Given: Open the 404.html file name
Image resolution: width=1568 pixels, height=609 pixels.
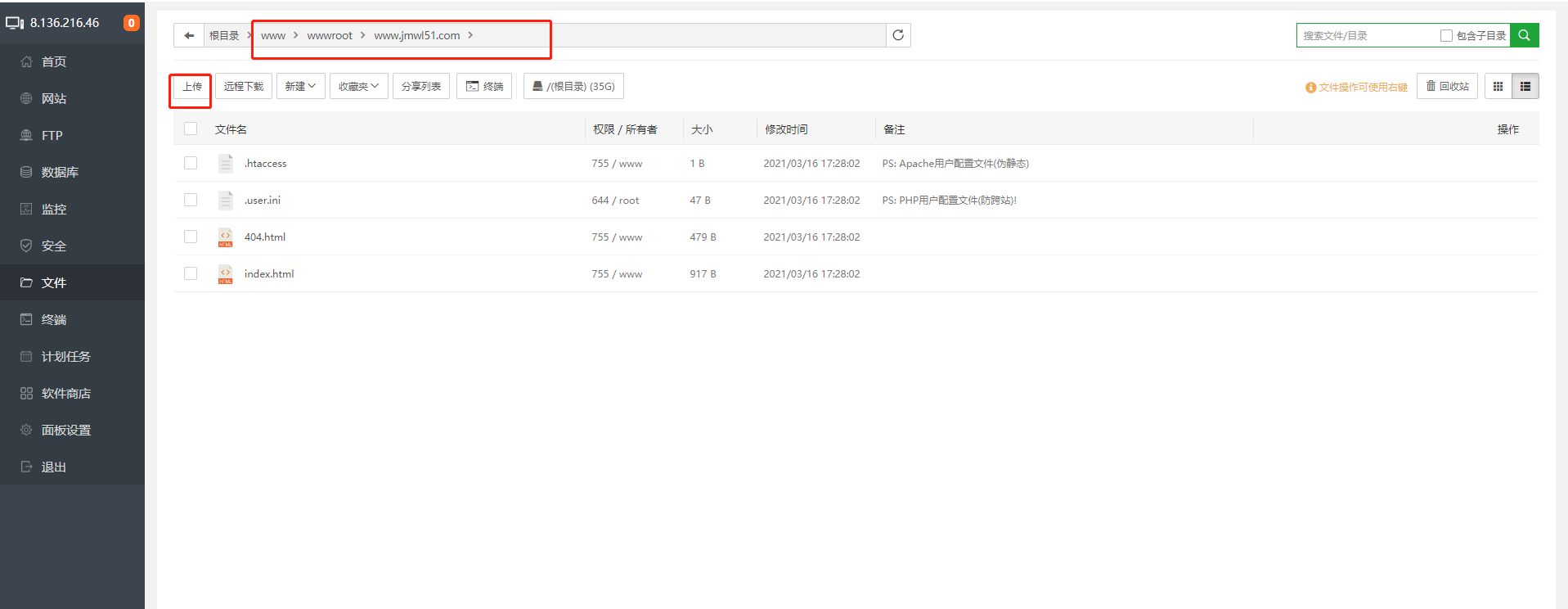Looking at the screenshot, I should (265, 237).
